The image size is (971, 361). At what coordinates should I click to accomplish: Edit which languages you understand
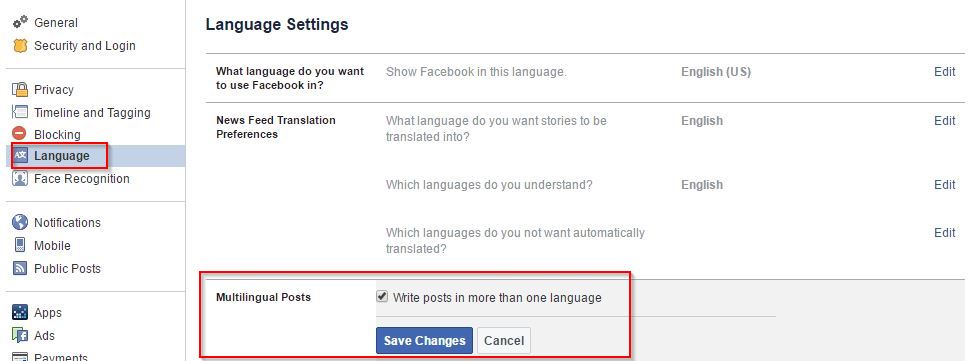(944, 185)
